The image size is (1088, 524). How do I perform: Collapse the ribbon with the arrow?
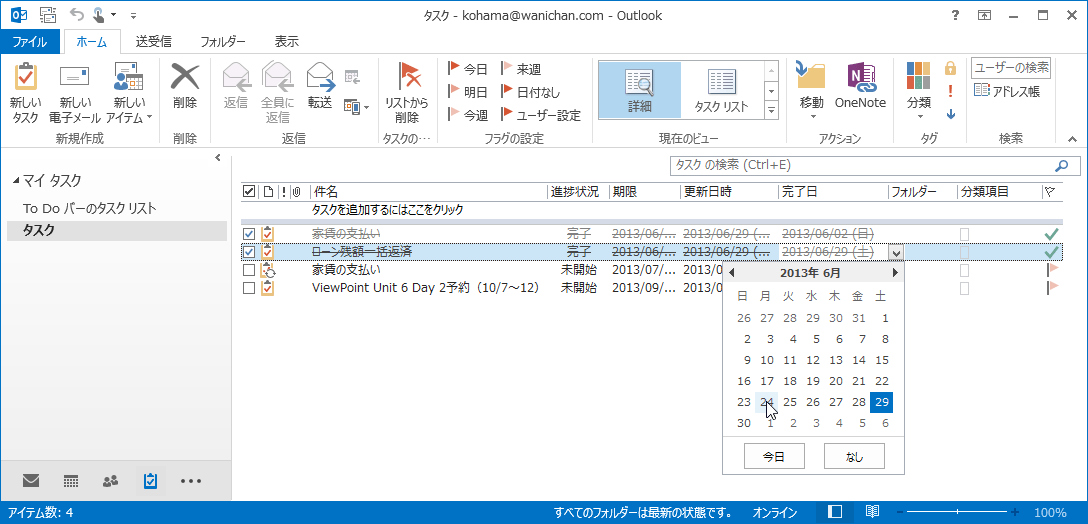point(1073,140)
